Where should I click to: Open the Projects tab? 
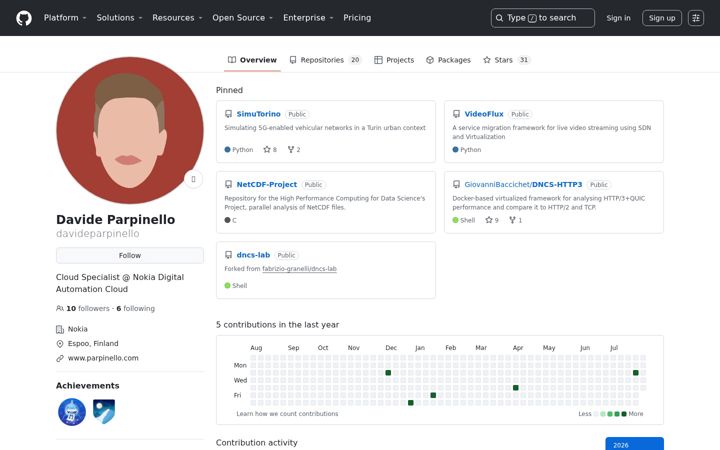pyautogui.click(x=394, y=60)
